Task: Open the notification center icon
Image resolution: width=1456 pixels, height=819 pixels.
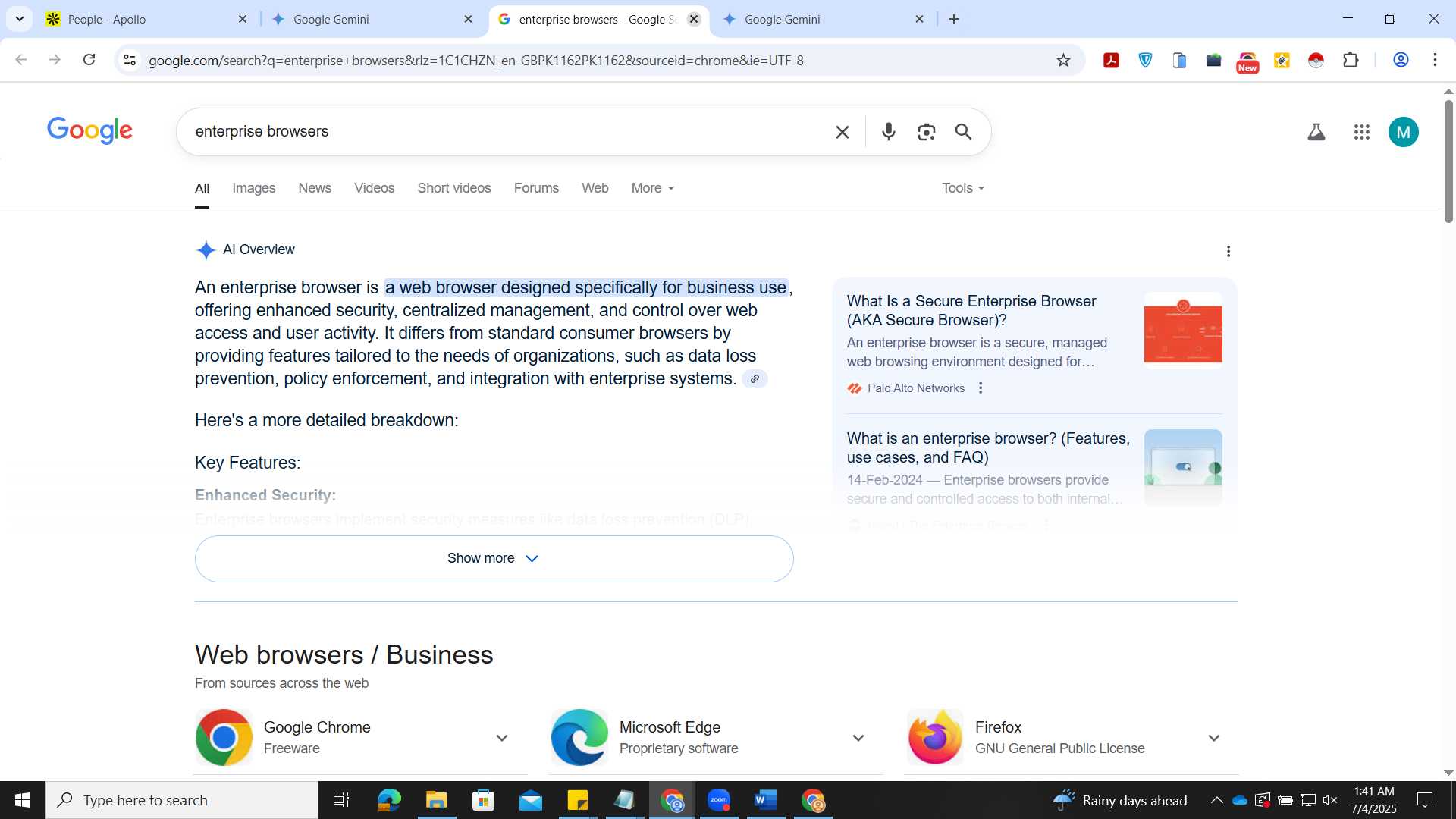Action: (x=1425, y=800)
